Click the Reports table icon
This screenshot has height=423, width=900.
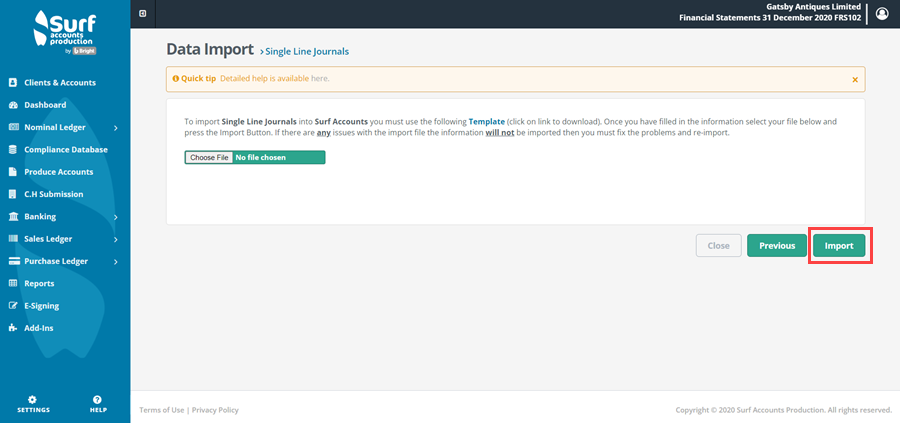click(x=13, y=284)
